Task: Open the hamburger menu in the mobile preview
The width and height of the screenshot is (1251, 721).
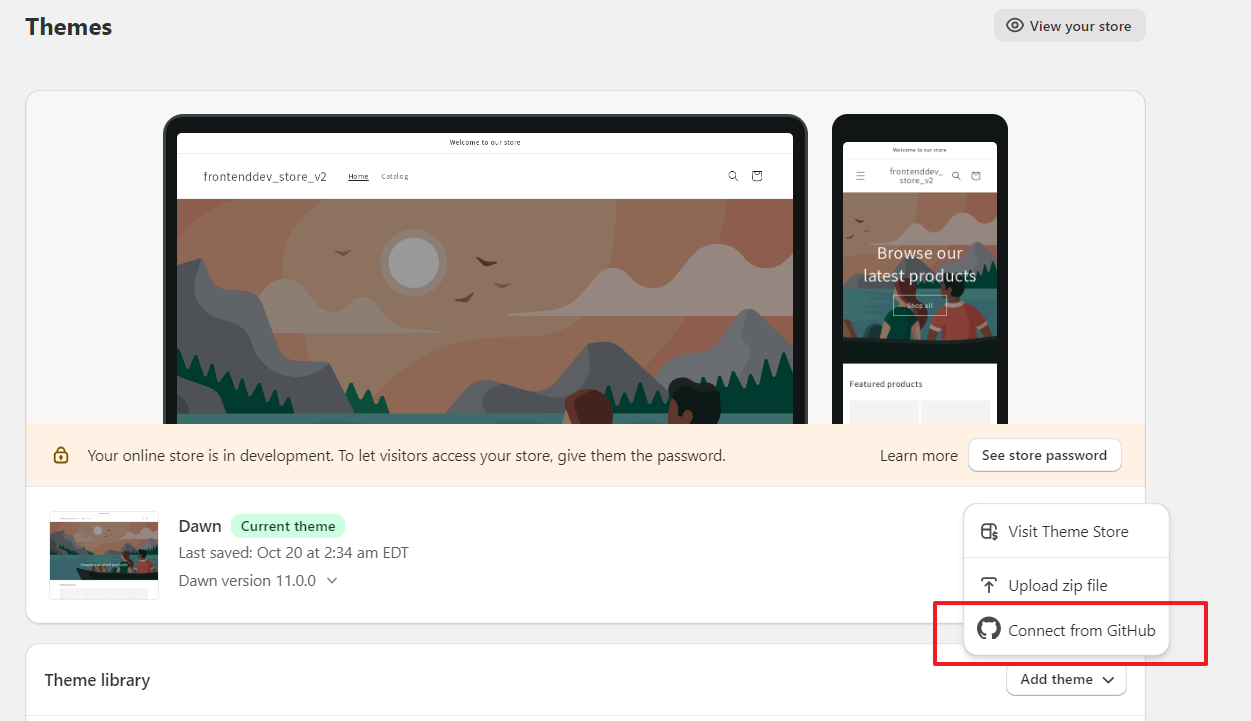Action: pyautogui.click(x=860, y=173)
